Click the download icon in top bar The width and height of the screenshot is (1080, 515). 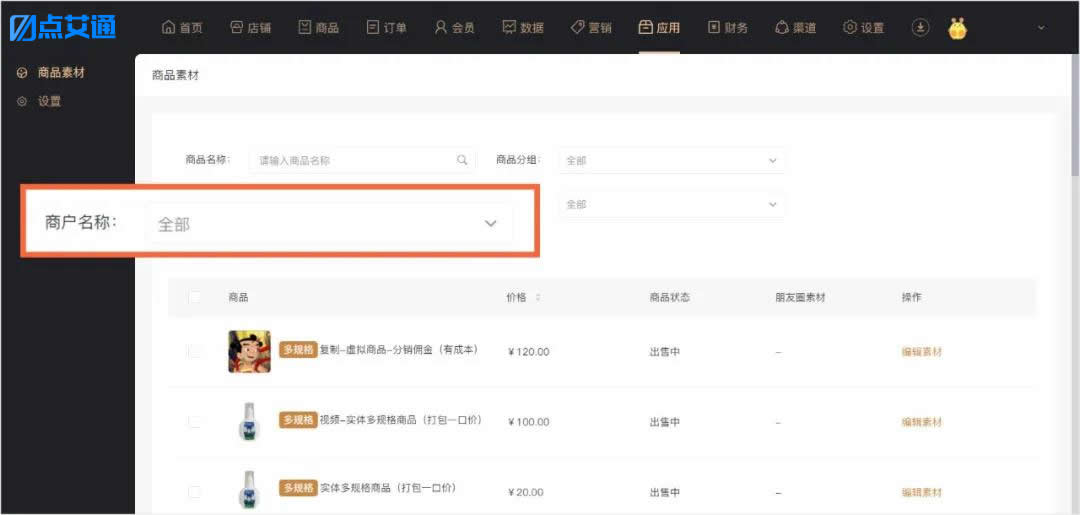click(920, 28)
